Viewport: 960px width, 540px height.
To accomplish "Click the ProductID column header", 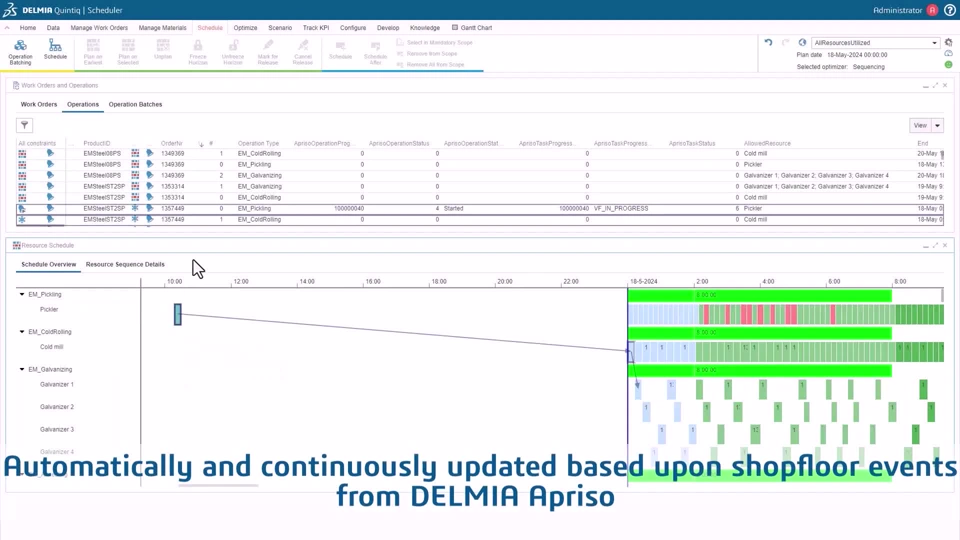I will point(97,143).
